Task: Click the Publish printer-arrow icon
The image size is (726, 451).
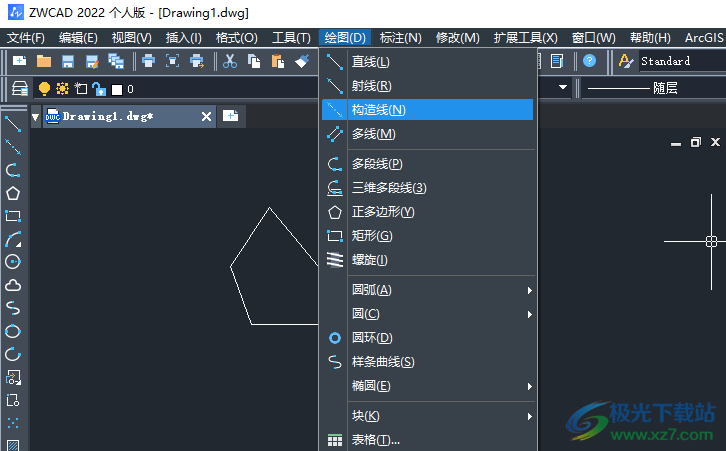Action: pyautogui.click(x=197, y=61)
